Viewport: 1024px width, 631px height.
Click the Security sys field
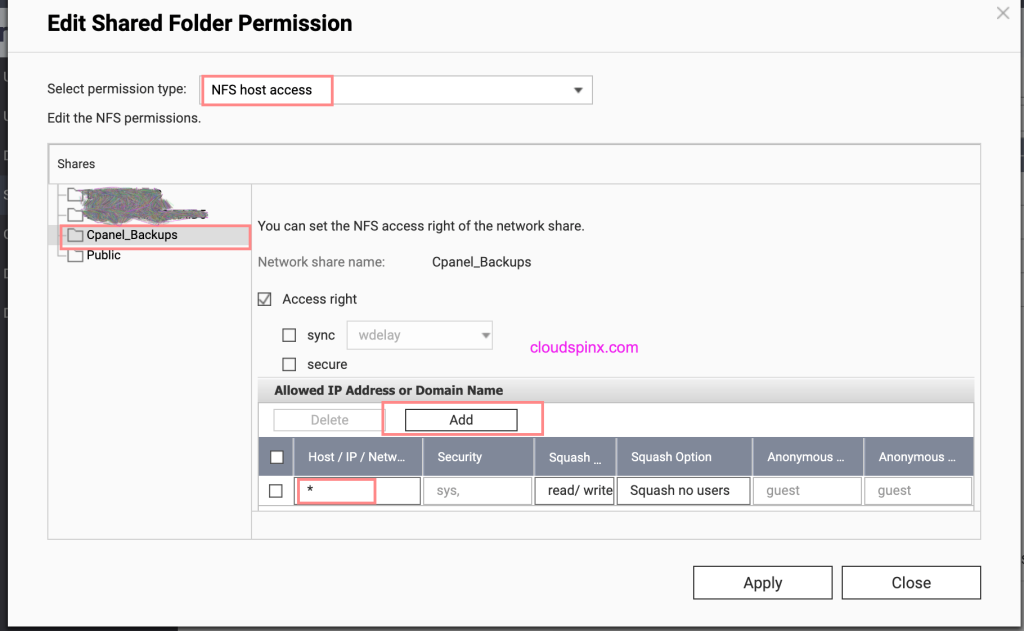(477, 491)
